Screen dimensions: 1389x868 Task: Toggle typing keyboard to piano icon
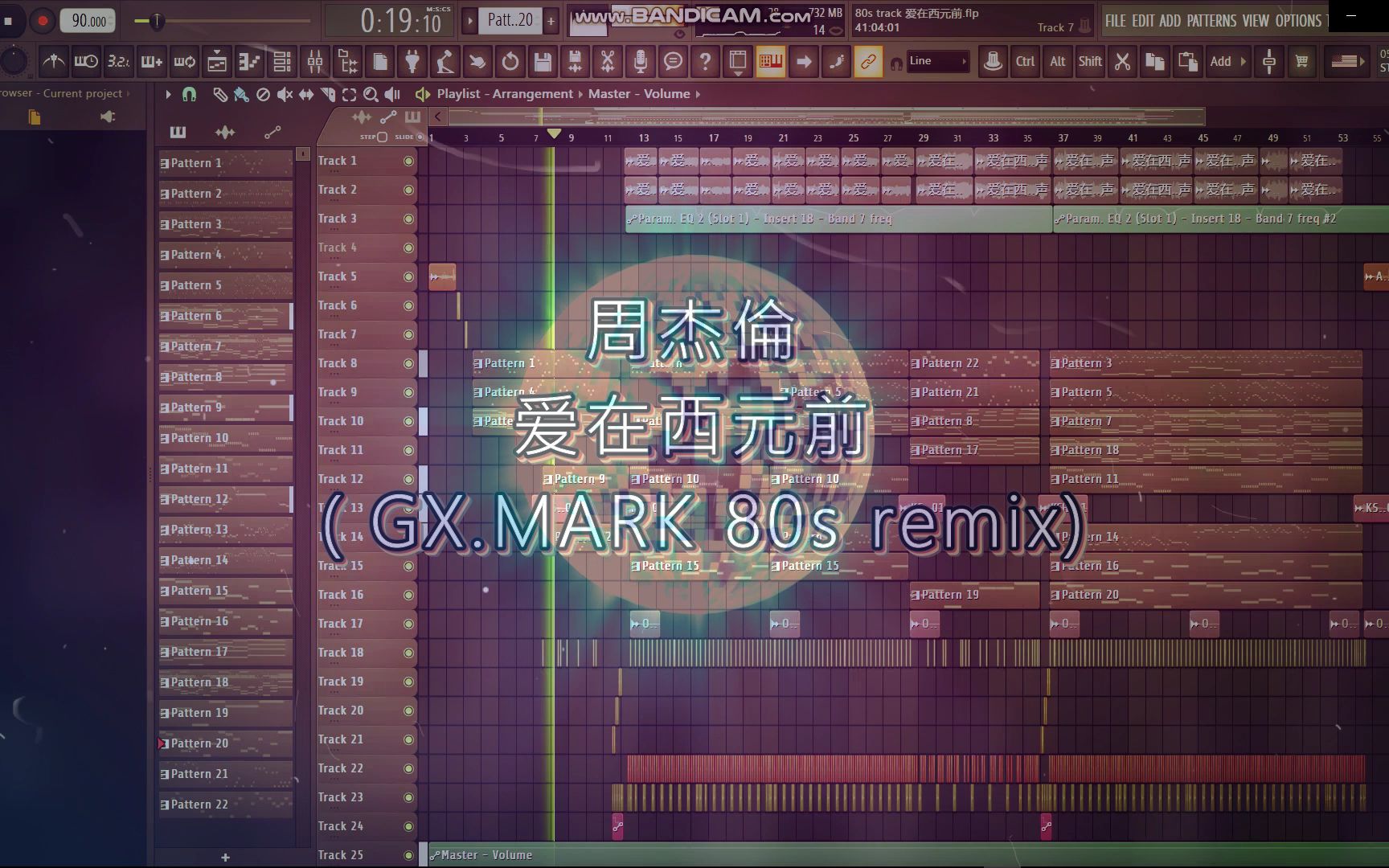click(x=771, y=61)
